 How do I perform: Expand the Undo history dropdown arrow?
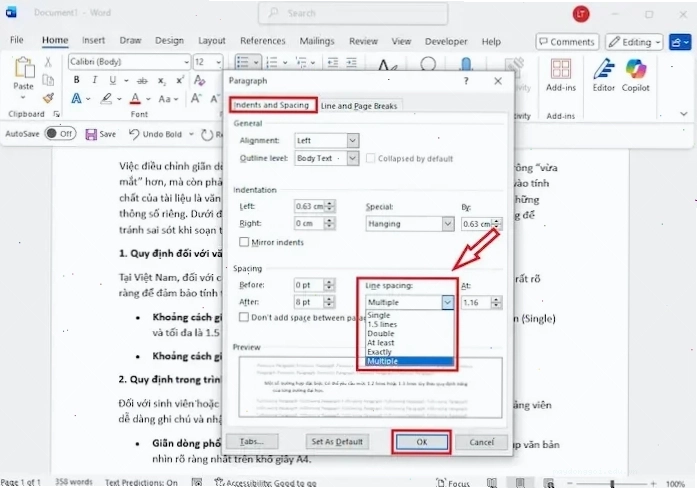point(191,134)
